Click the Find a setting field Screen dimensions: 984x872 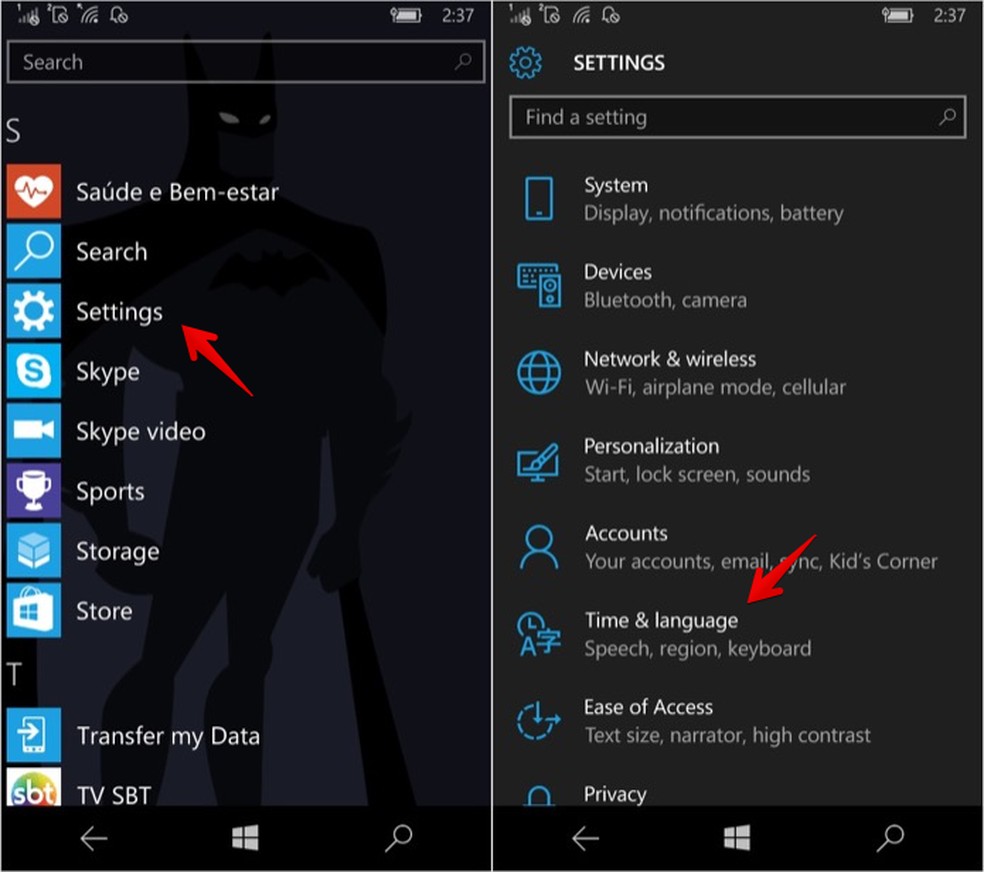(737, 117)
